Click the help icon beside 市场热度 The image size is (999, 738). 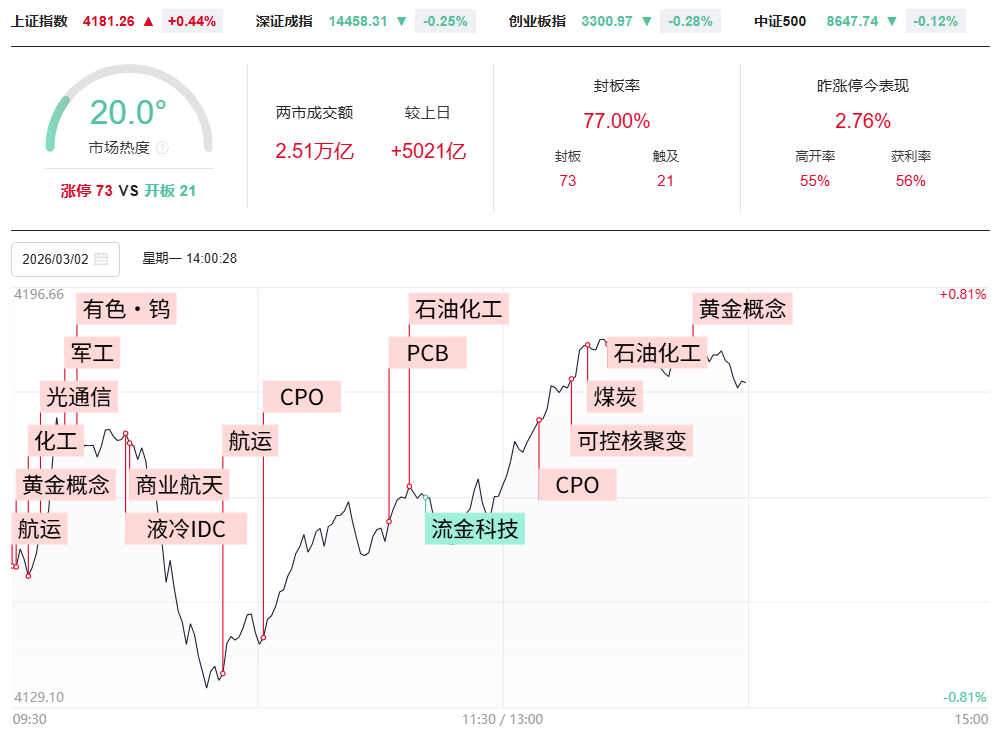pos(163,148)
